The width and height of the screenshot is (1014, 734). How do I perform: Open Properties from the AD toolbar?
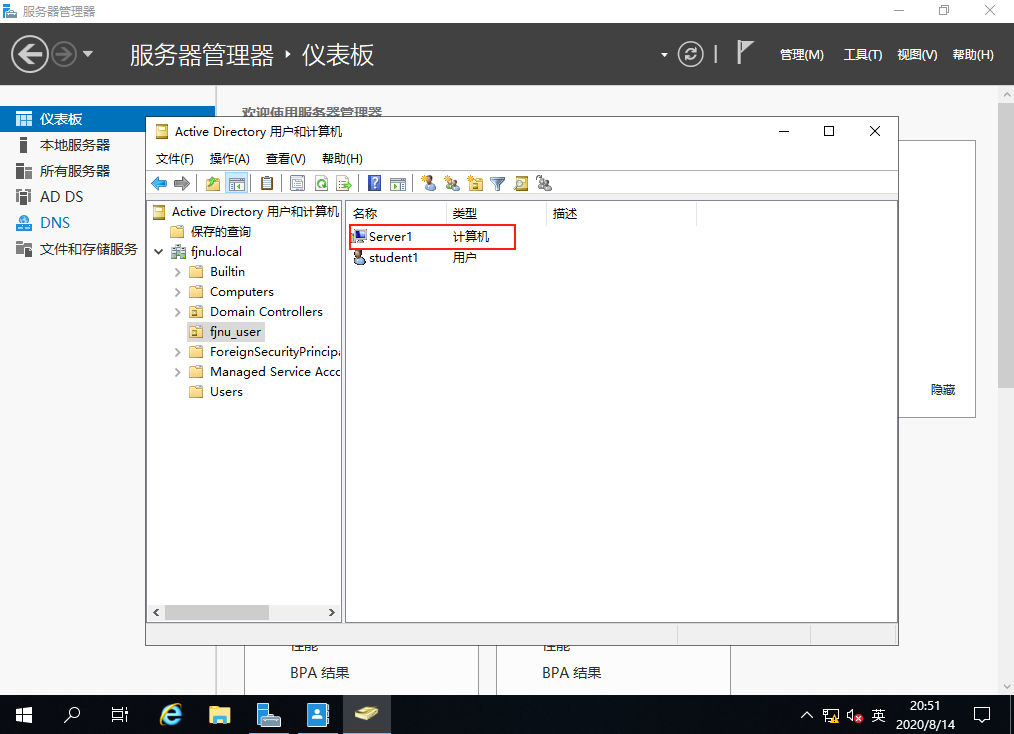pos(297,184)
